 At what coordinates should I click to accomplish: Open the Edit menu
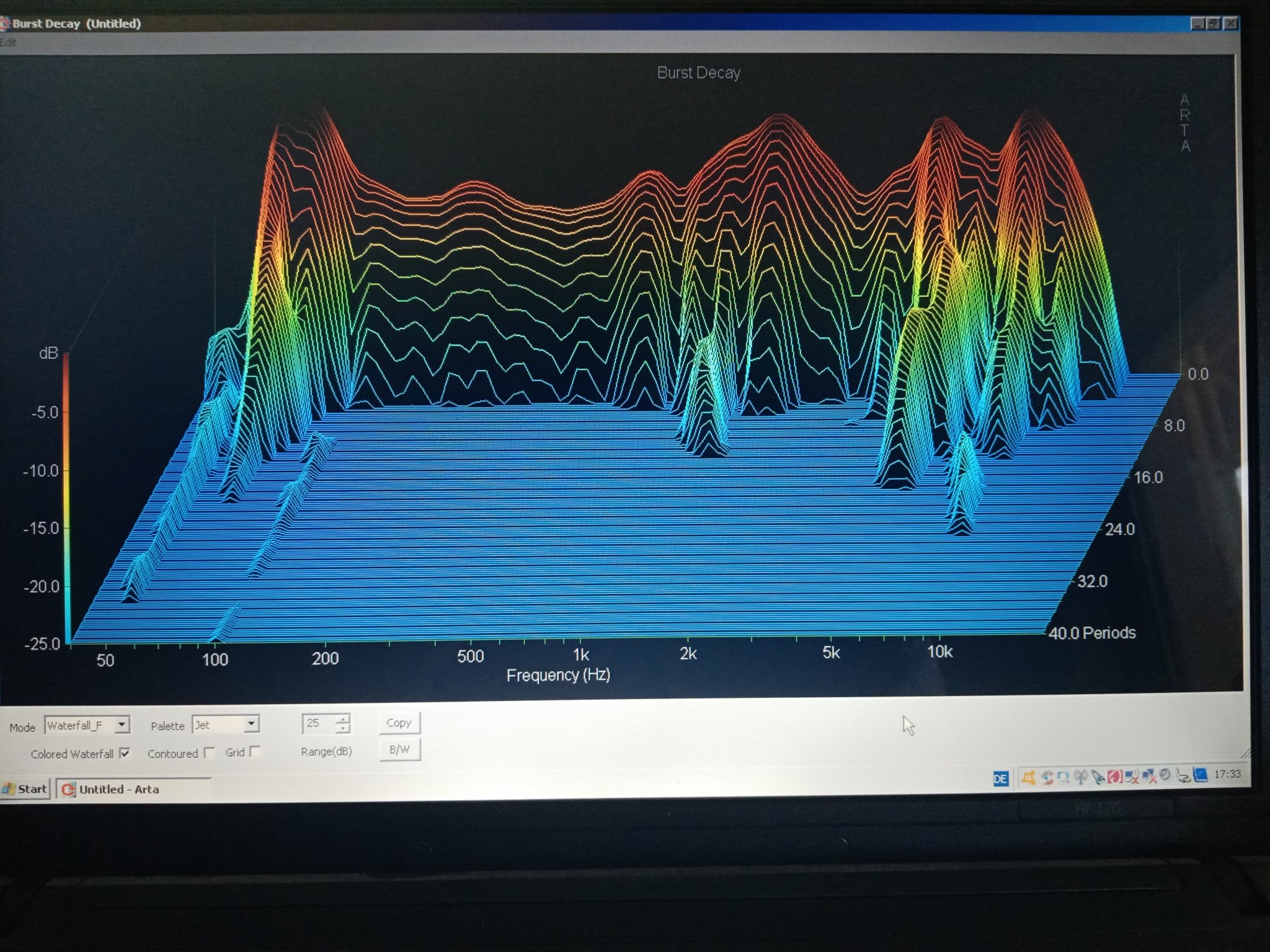8,42
